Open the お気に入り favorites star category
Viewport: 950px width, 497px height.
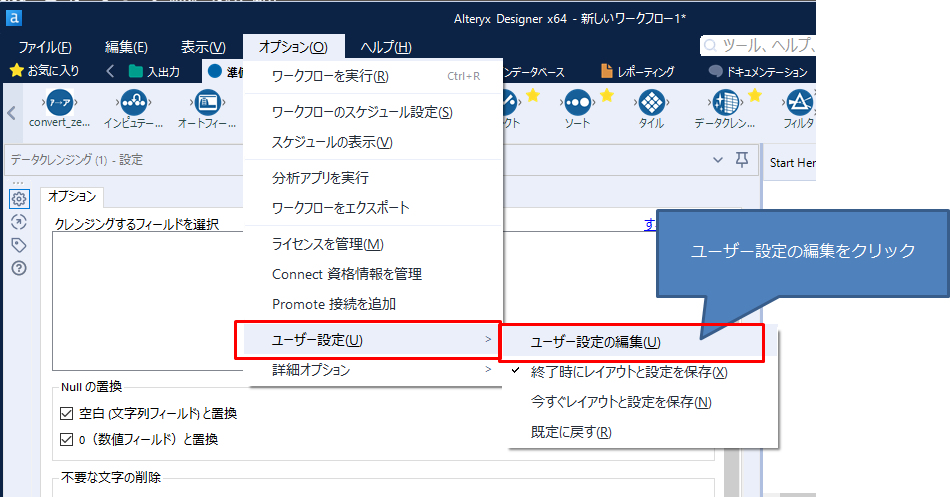45,71
